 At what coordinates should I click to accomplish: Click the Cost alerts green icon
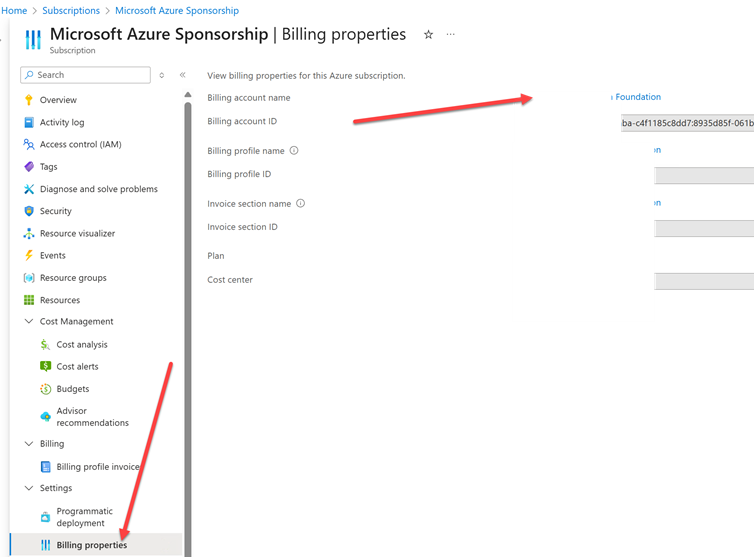coord(45,367)
